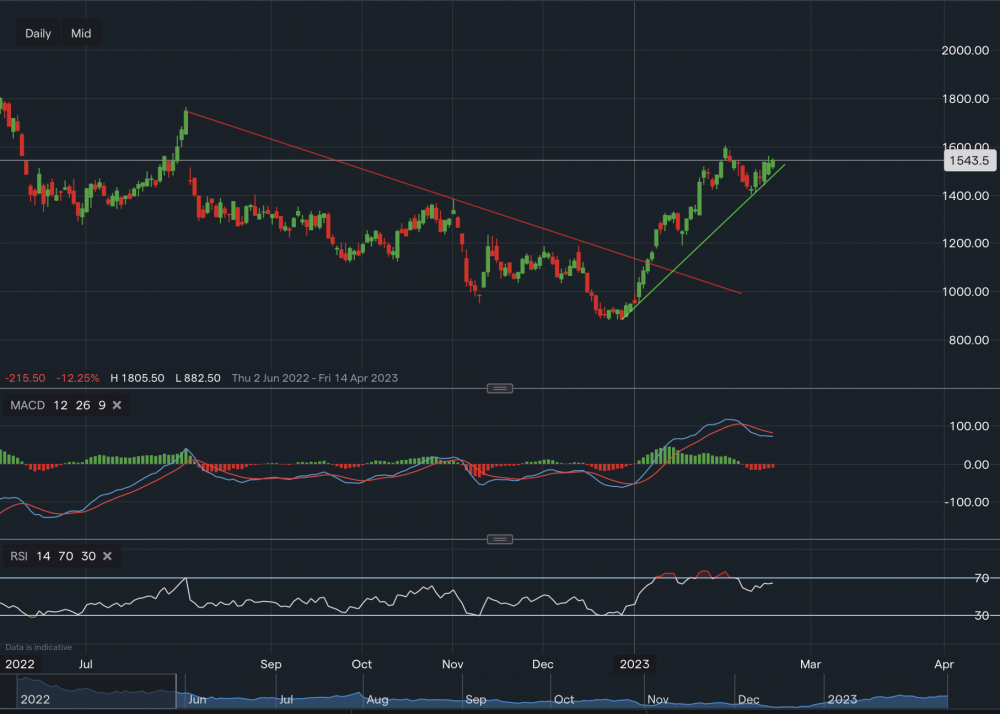
Task: Click the RSI 70 overbought level label
Action: (x=955, y=578)
